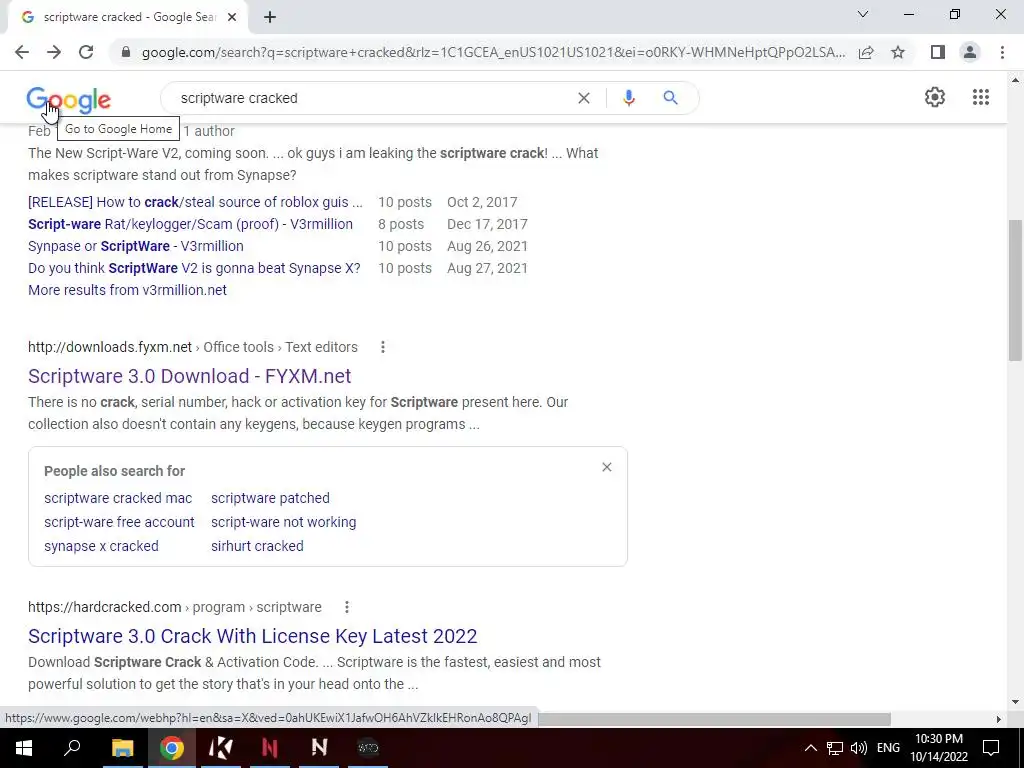Click horizontal scrollbar right arrow
Screen dimensions: 1024x768
[999, 719]
